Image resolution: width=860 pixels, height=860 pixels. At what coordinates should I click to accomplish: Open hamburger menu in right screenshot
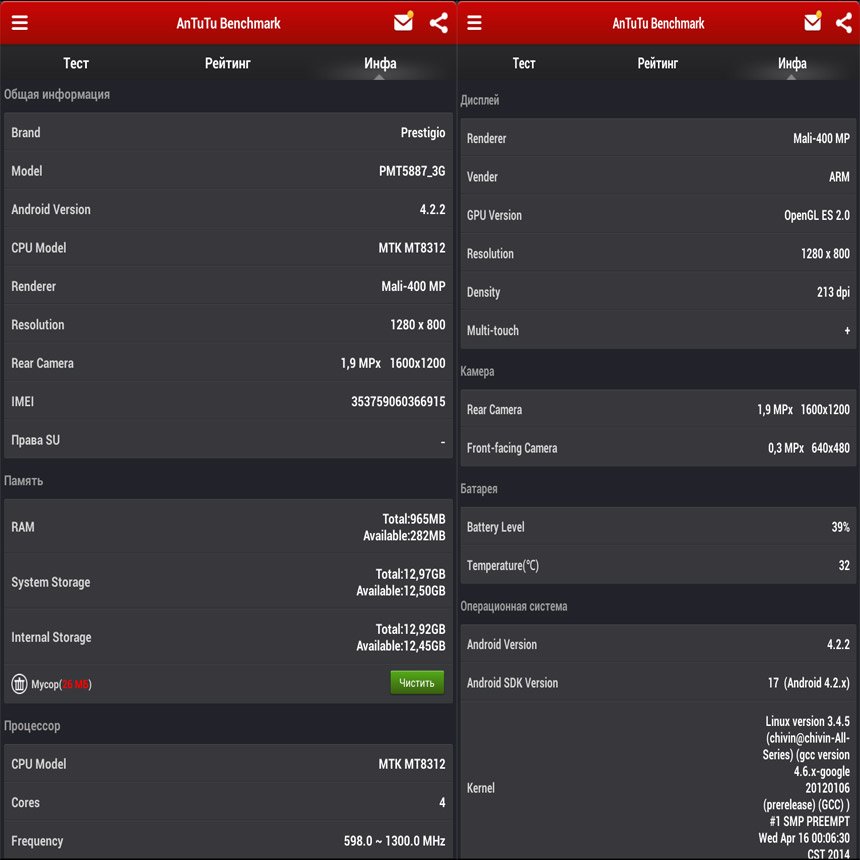[474, 22]
